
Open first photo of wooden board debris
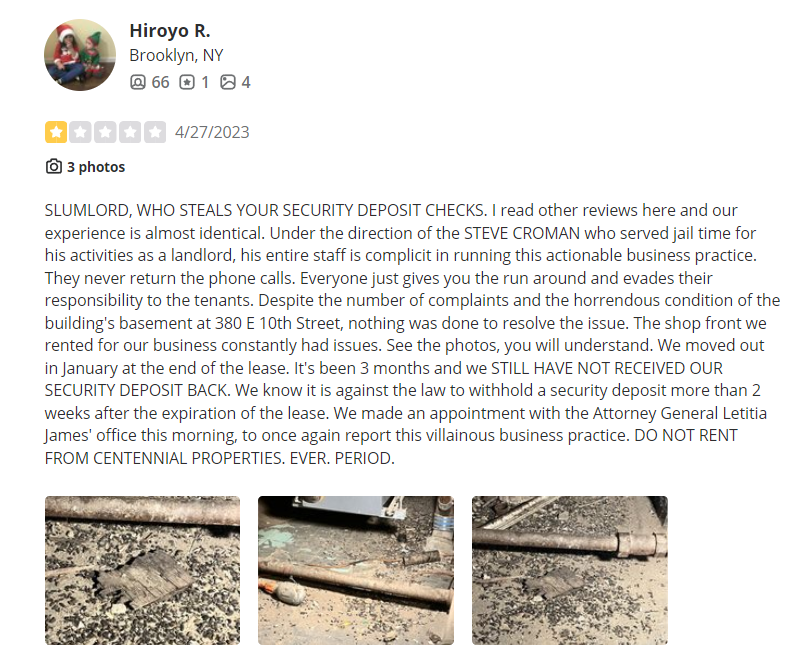(142, 570)
